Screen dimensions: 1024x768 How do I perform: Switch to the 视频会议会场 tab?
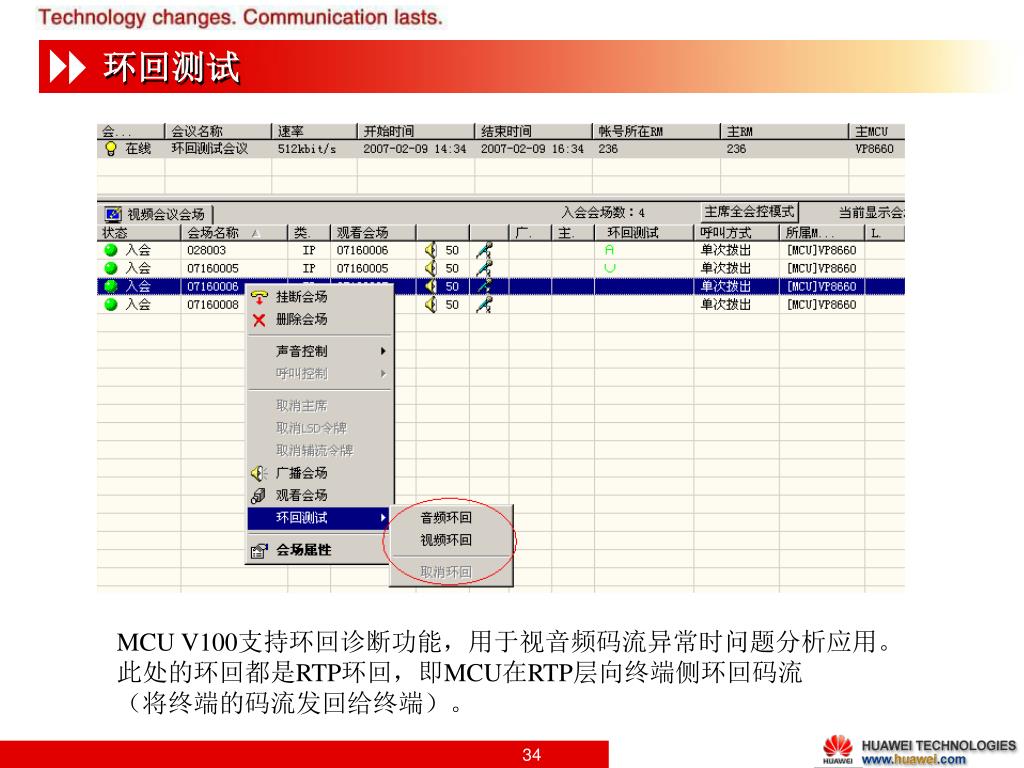157,214
